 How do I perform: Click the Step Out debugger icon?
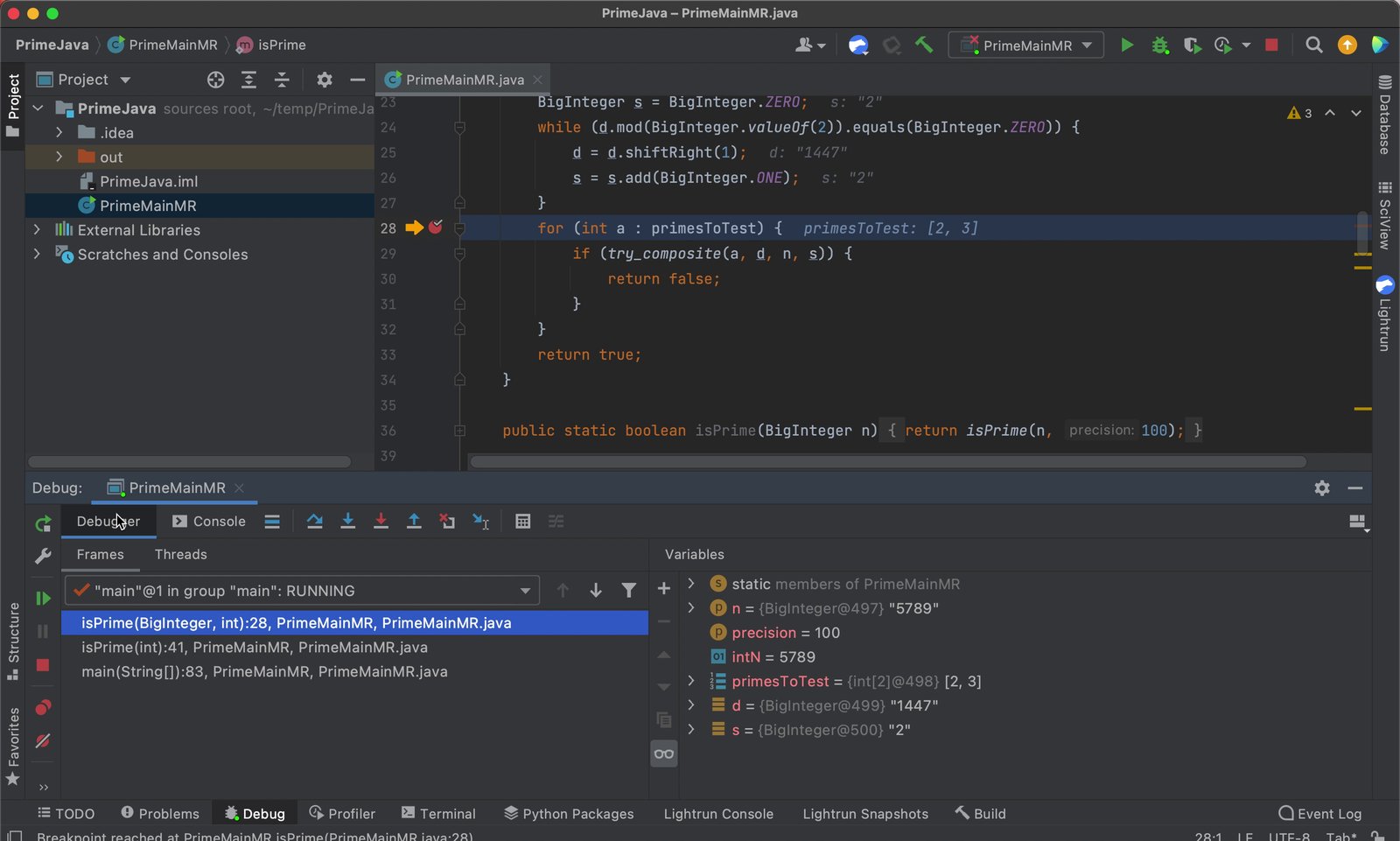pyautogui.click(x=414, y=522)
